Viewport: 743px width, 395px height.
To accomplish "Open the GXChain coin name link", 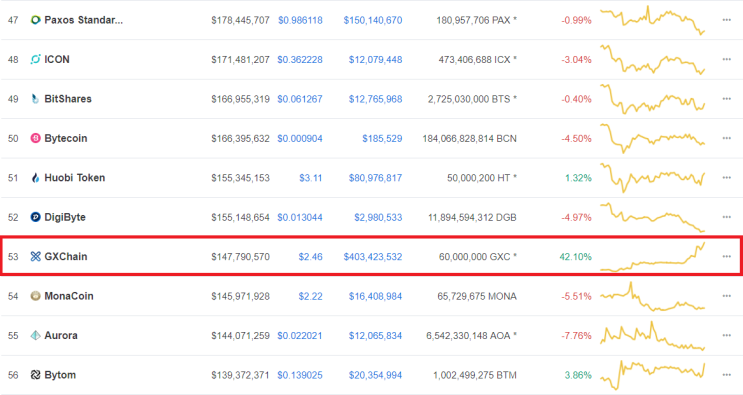I will coord(65,256).
